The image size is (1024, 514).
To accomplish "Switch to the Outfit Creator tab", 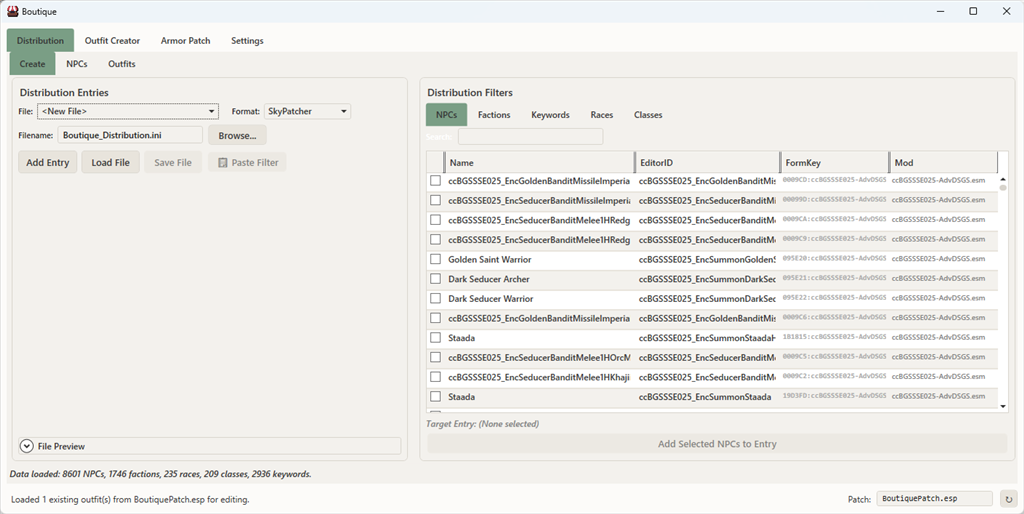I will (112, 41).
